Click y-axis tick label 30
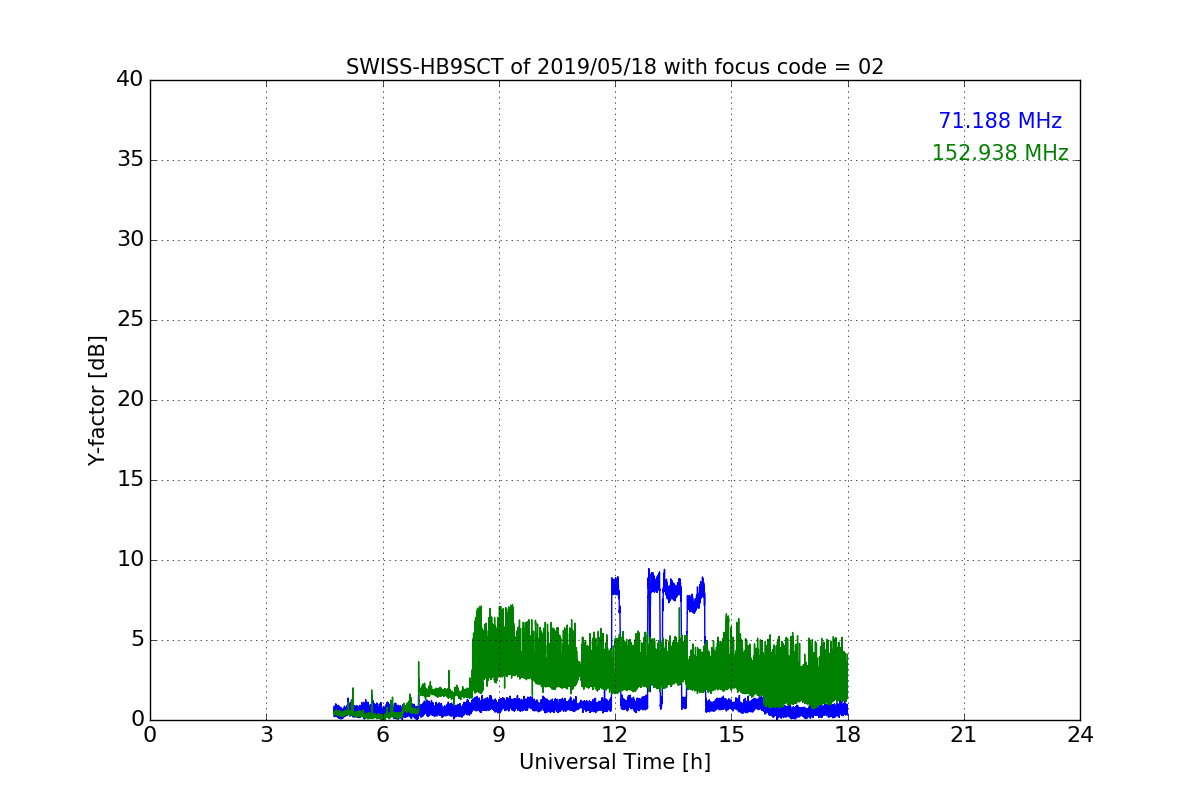The width and height of the screenshot is (1200, 800). tap(130, 240)
